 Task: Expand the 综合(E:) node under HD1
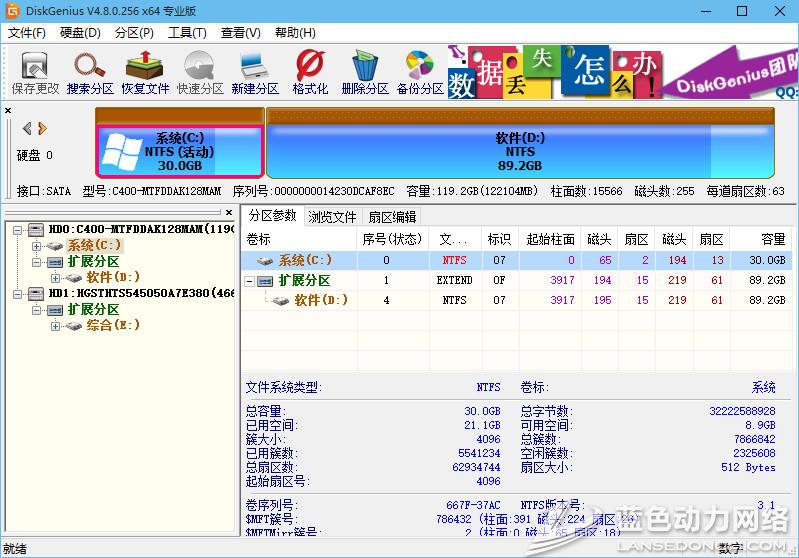click(56, 326)
